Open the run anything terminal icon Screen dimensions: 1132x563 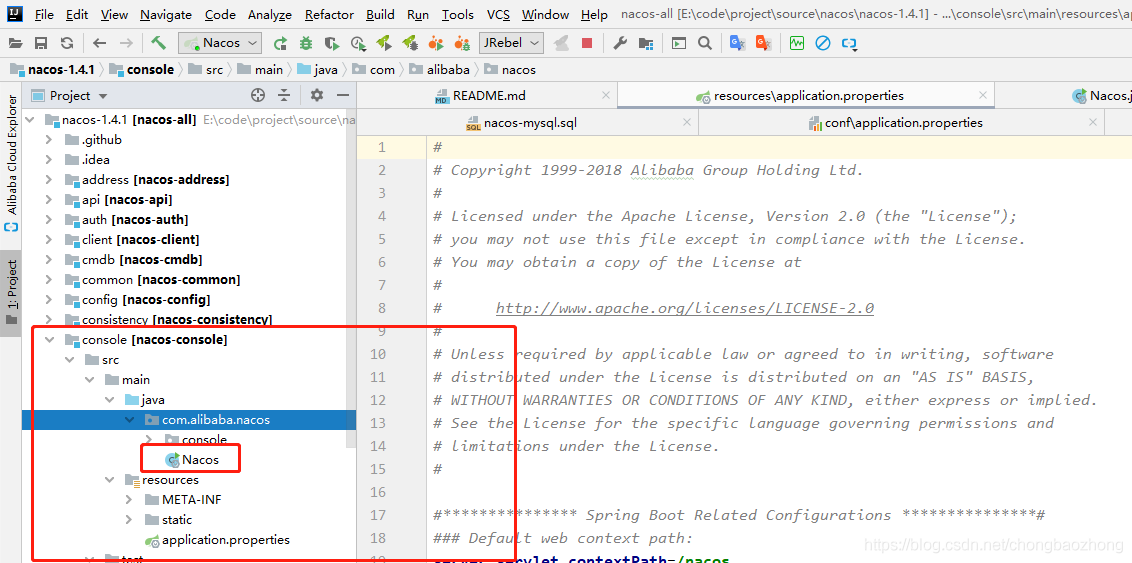click(678, 43)
